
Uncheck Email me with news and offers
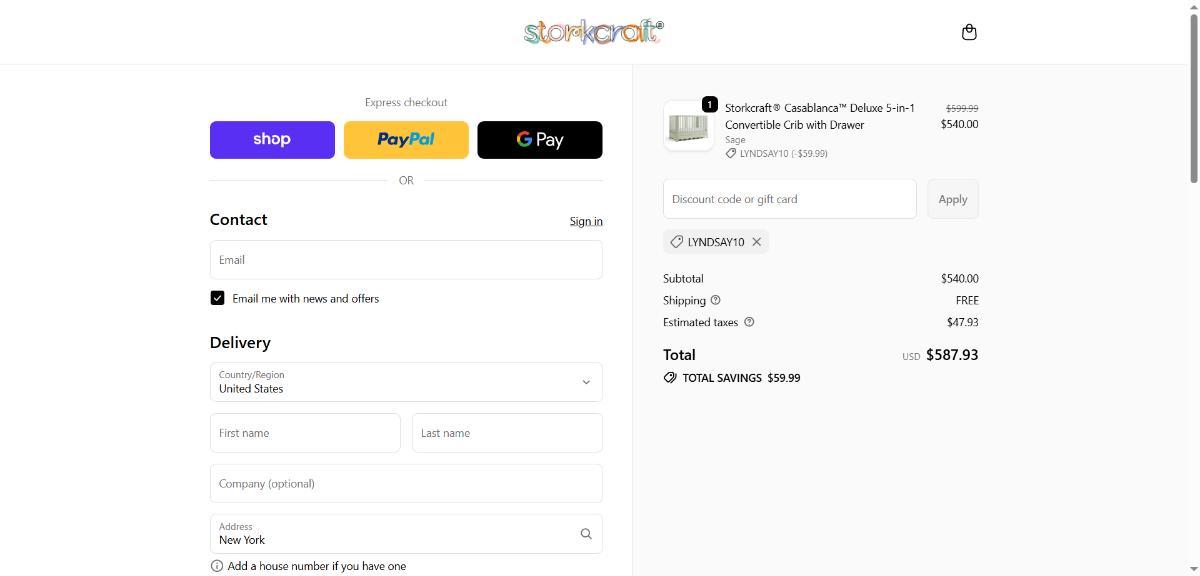[x=217, y=298]
